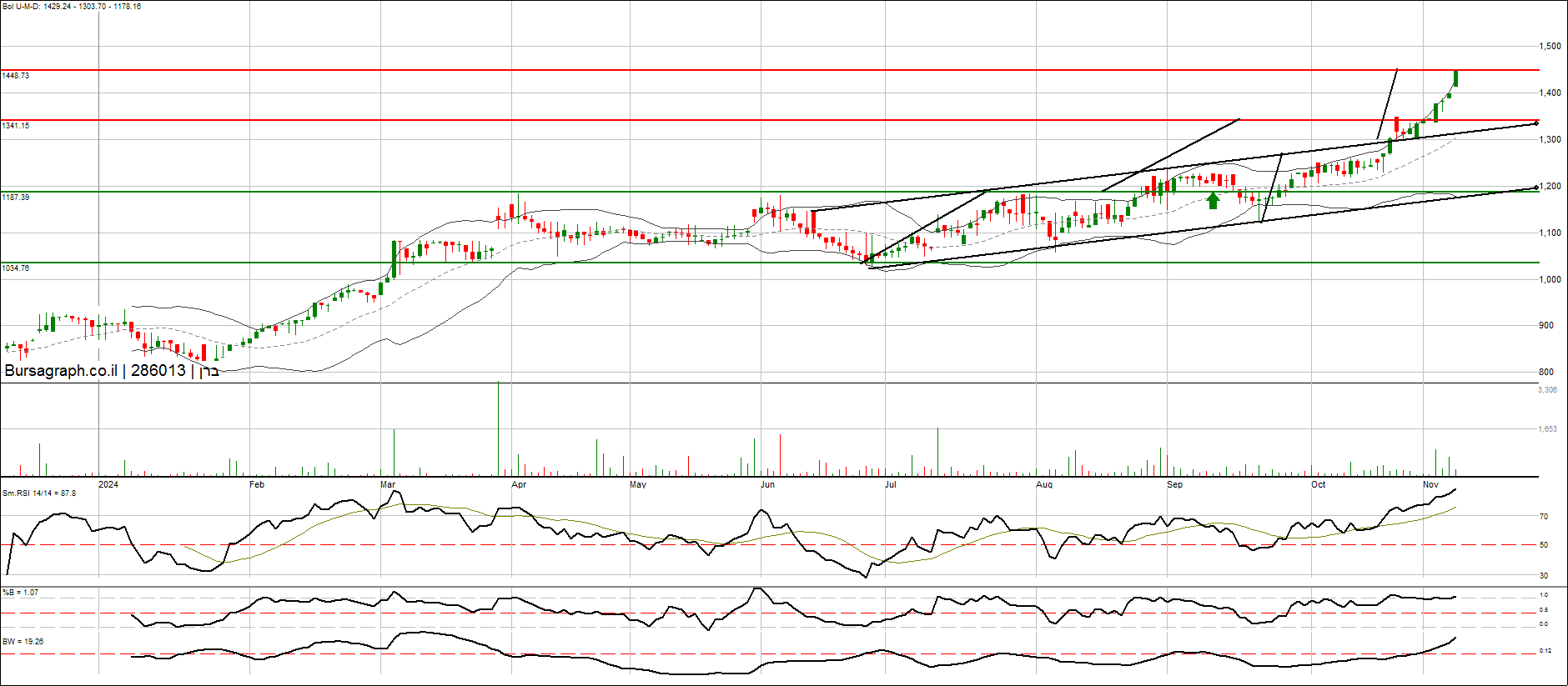Click the green up-arrow buy signal marker
Viewport: 1568px width, 686px height.
click(1214, 200)
